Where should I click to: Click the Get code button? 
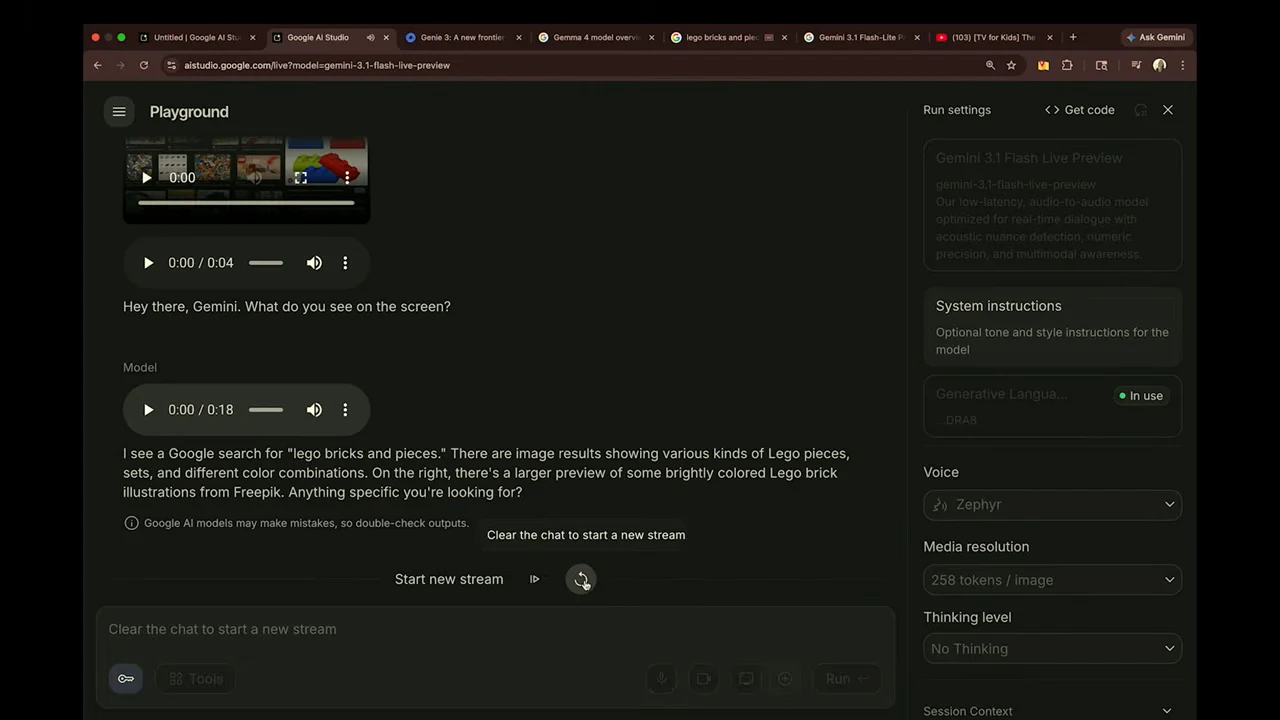coord(1079,110)
